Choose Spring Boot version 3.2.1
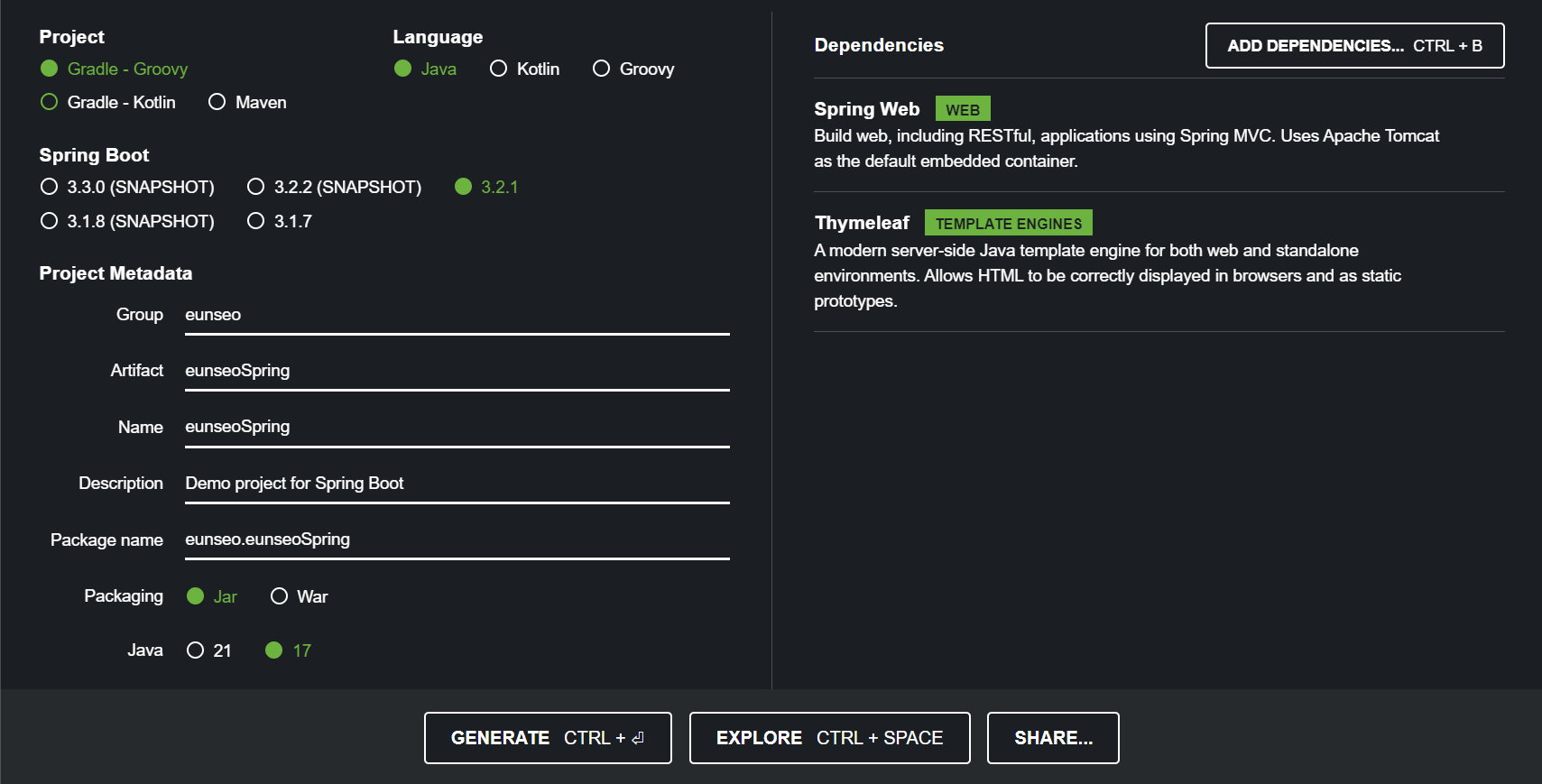Image resolution: width=1542 pixels, height=784 pixels. tap(486, 187)
